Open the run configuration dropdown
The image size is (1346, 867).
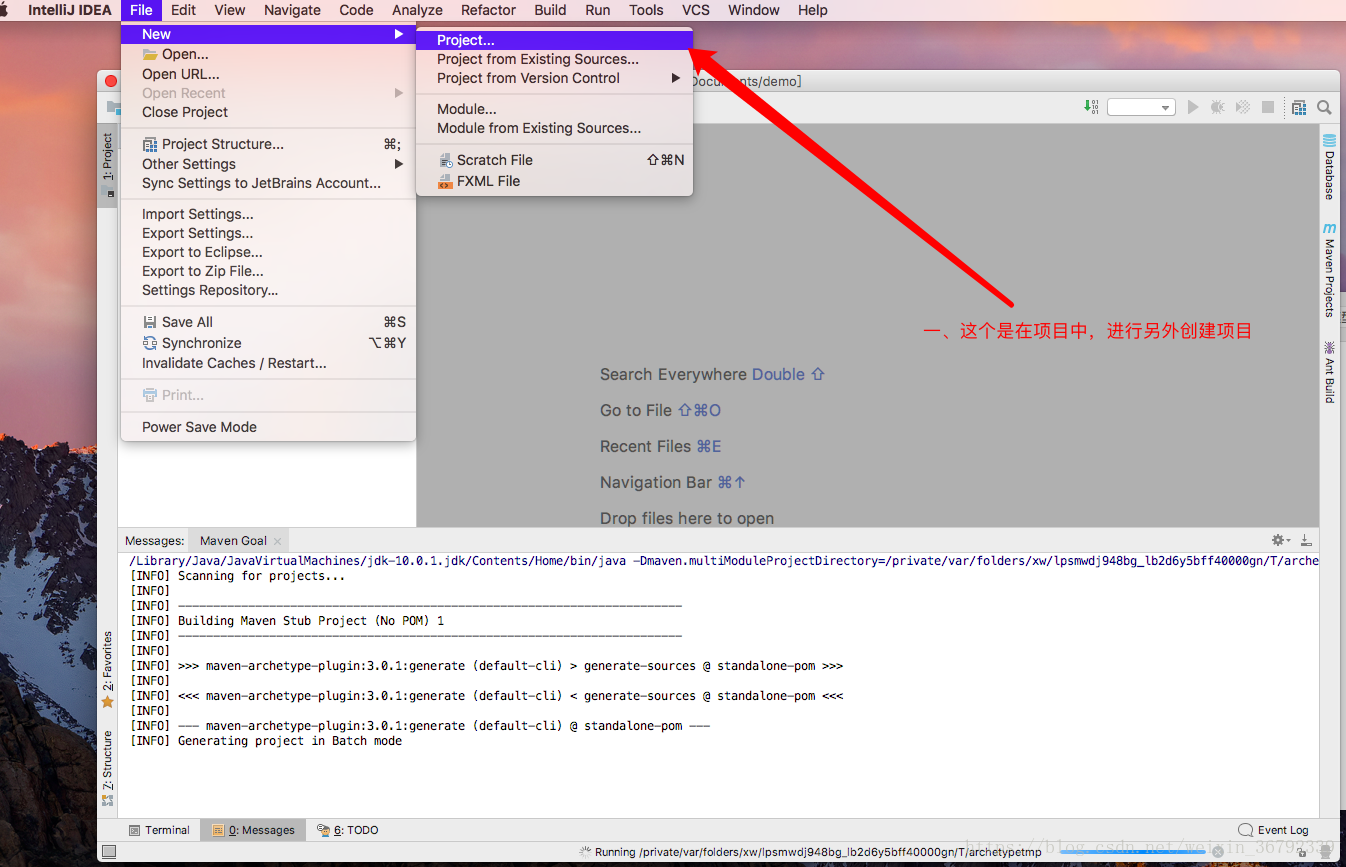click(1140, 107)
